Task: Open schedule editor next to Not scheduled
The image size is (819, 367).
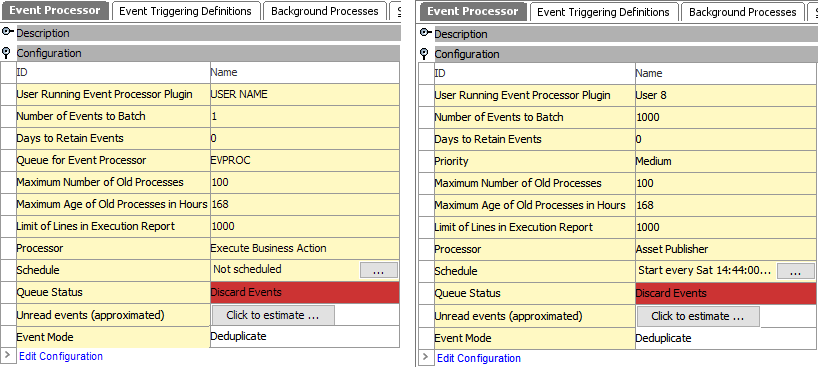Action: coord(379,270)
